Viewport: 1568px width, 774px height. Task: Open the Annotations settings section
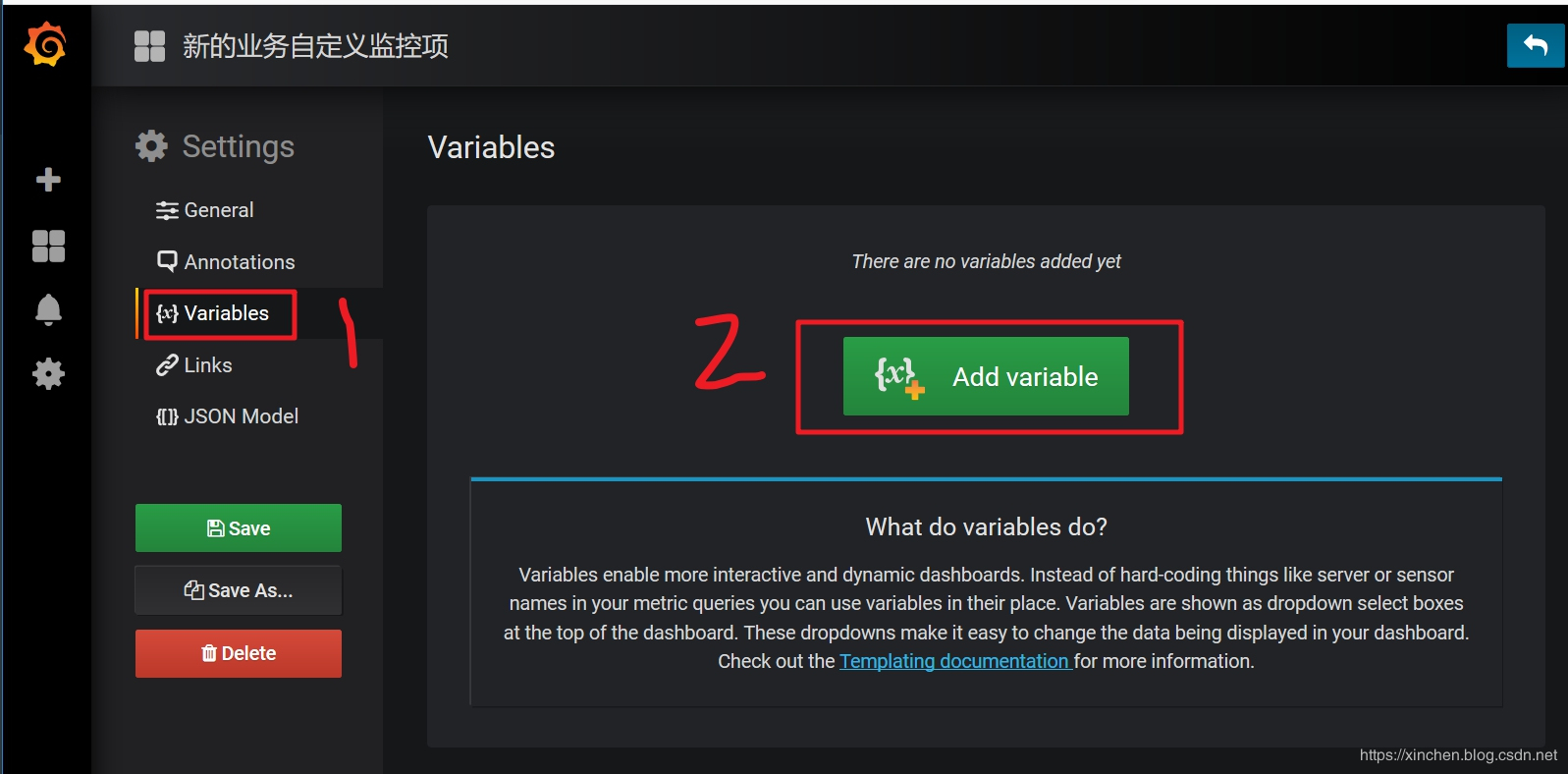pyautogui.click(x=226, y=262)
